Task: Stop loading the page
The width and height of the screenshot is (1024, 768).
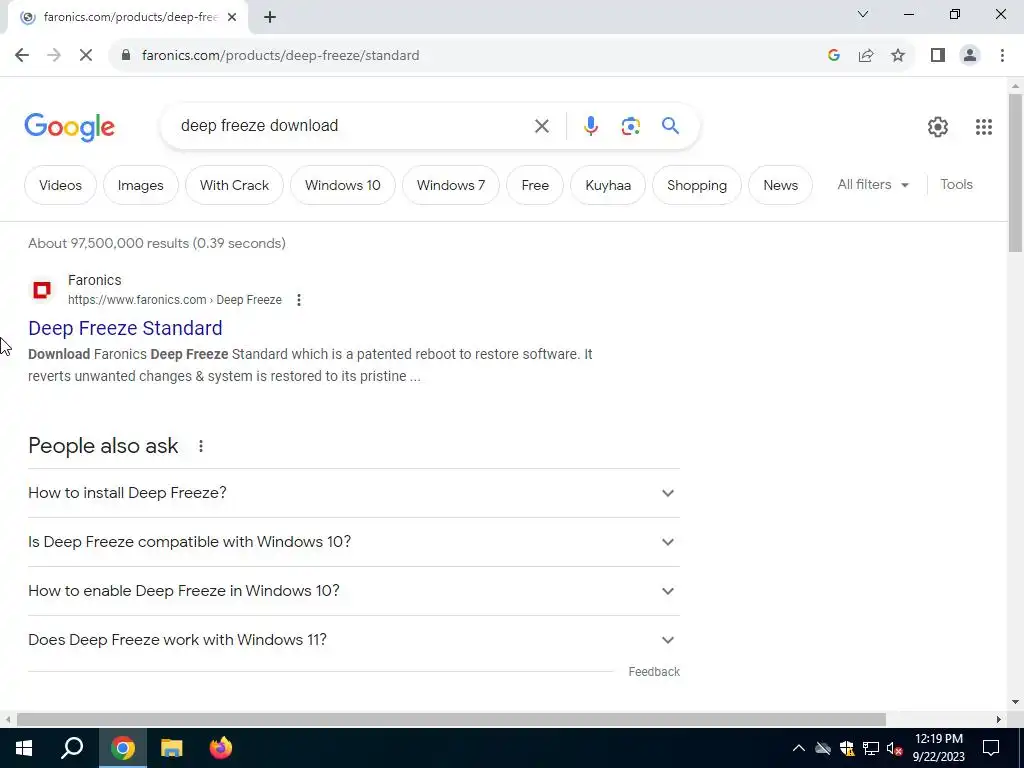Action: [x=86, y=56]
